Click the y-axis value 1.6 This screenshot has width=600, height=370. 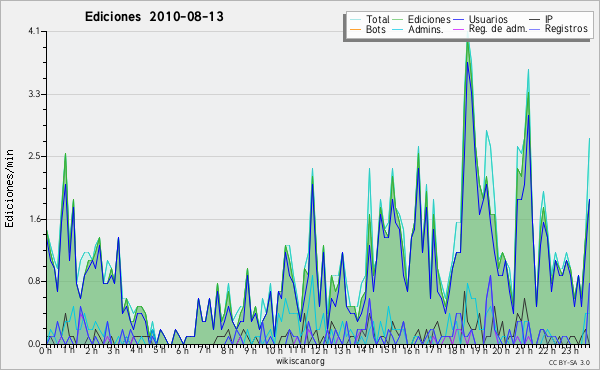pos(34,219)
